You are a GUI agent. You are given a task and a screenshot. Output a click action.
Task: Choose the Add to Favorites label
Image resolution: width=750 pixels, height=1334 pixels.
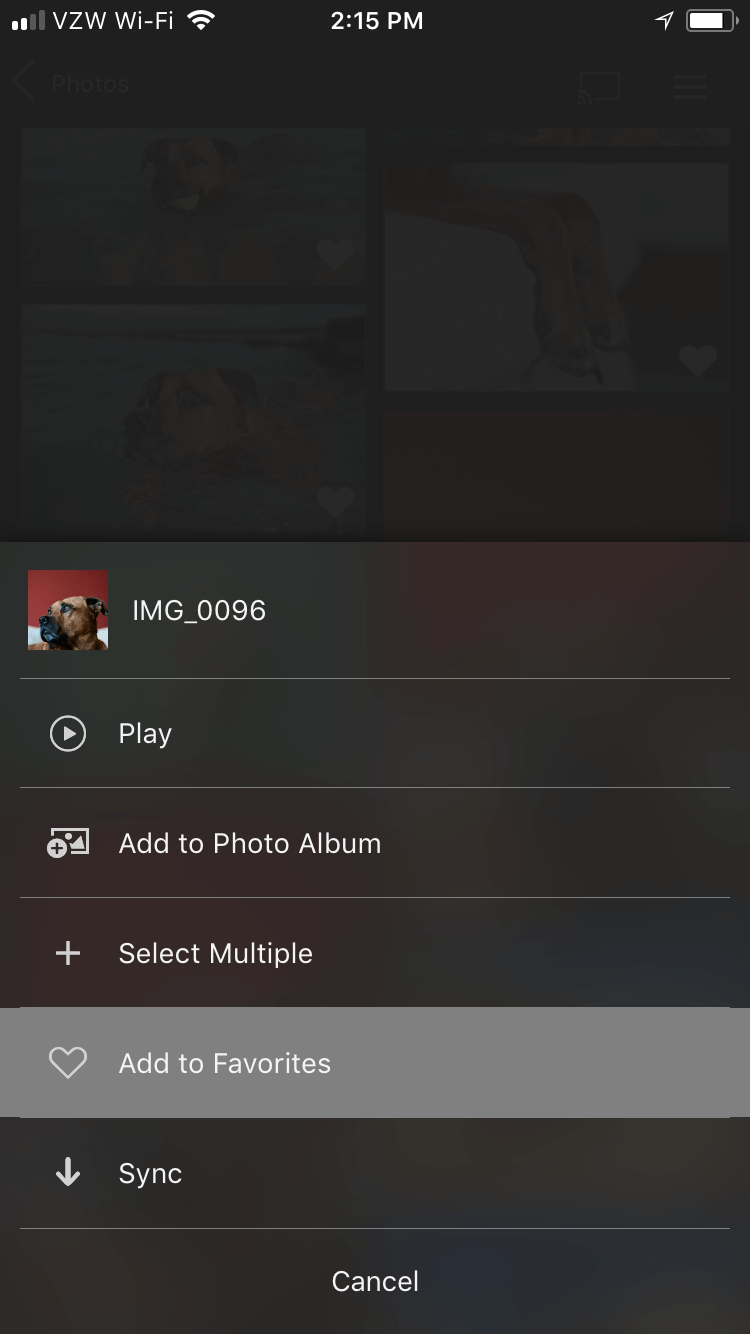pos(225,1063)
